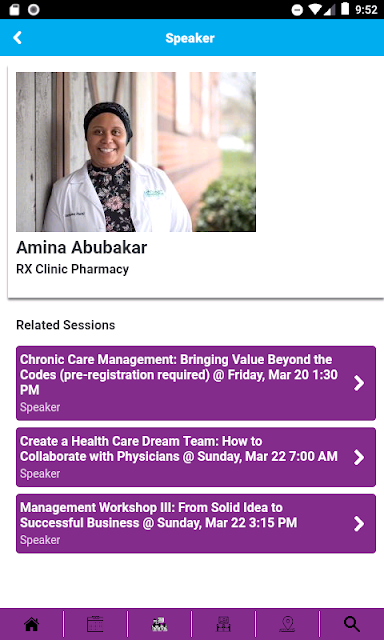Open Create a Health Care Dream Team session

tap(196, 457)
